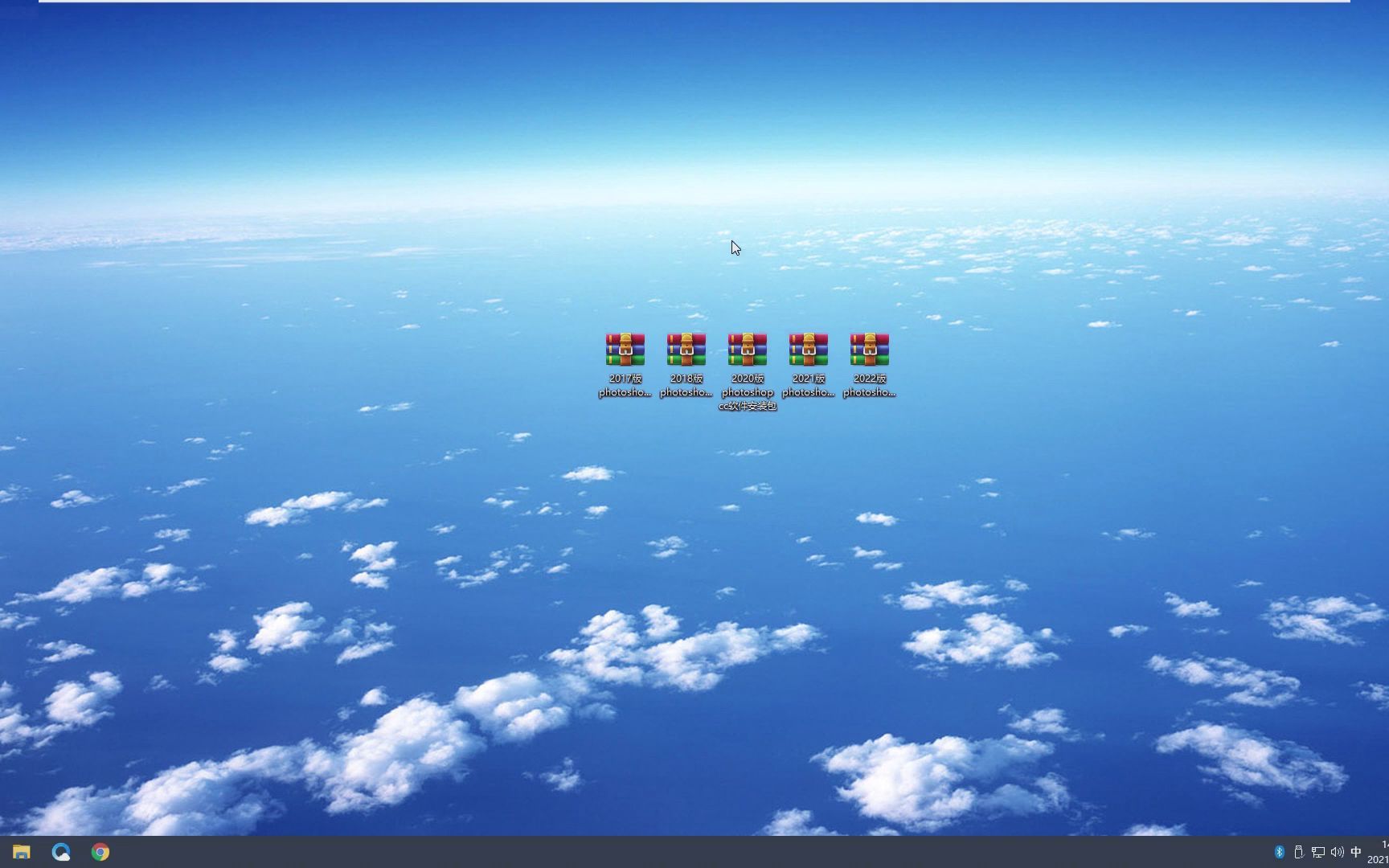
Task: Select the 2017版 photoshop archive icon
Action: (x=624, y=349)
